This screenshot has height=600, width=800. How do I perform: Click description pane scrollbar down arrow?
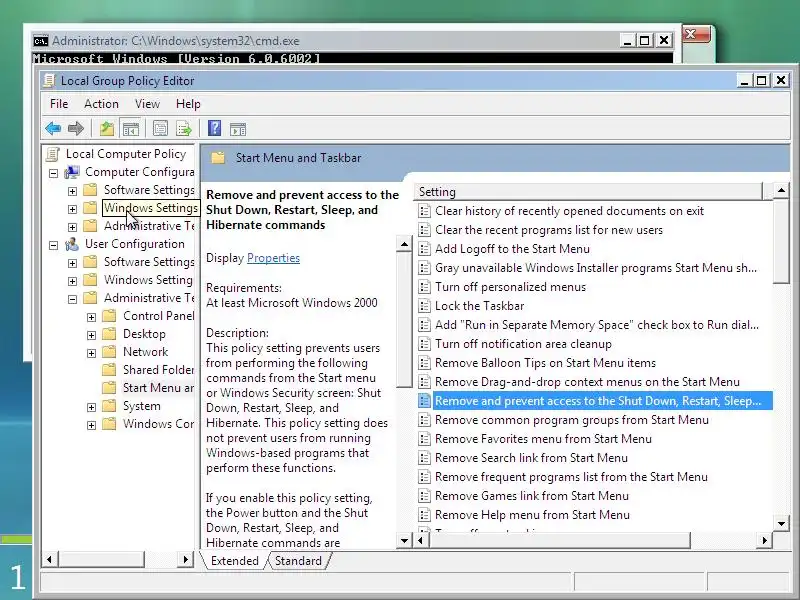tap(404, 540)
